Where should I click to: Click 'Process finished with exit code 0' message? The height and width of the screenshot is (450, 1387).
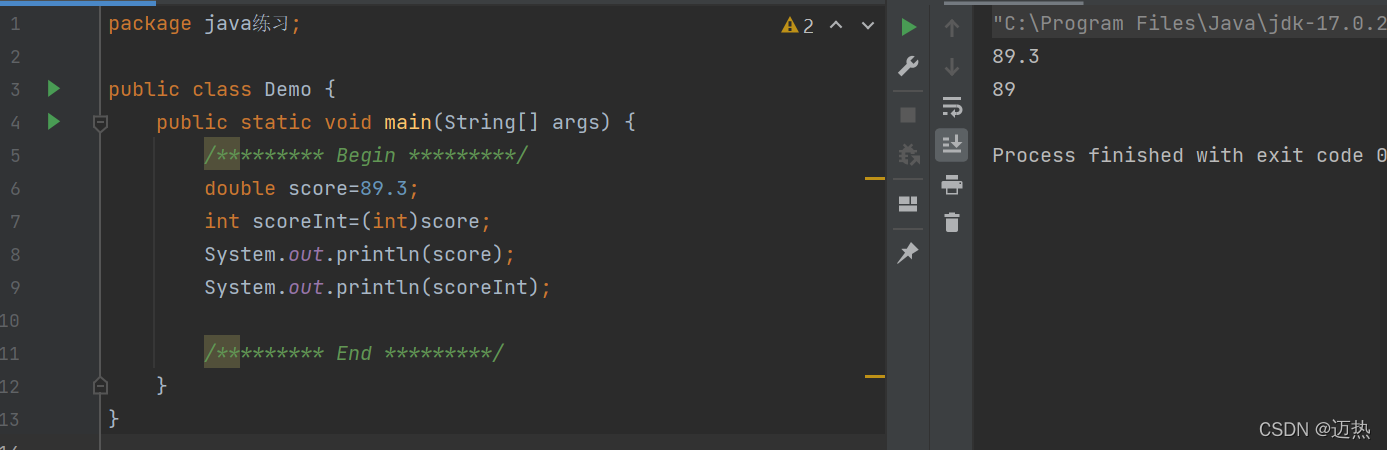pos(1189,155)
